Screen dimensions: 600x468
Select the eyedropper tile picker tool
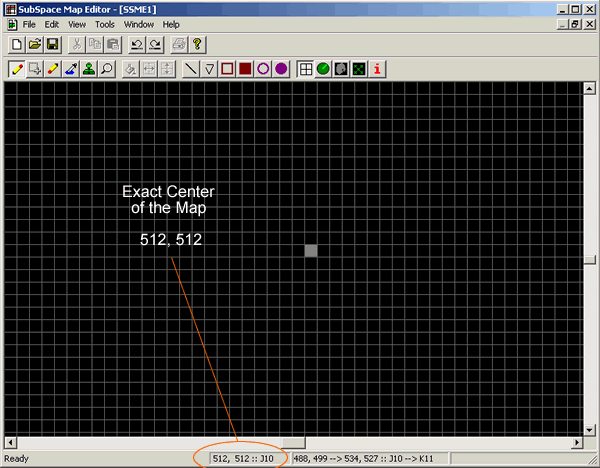(x=70, y=69)
